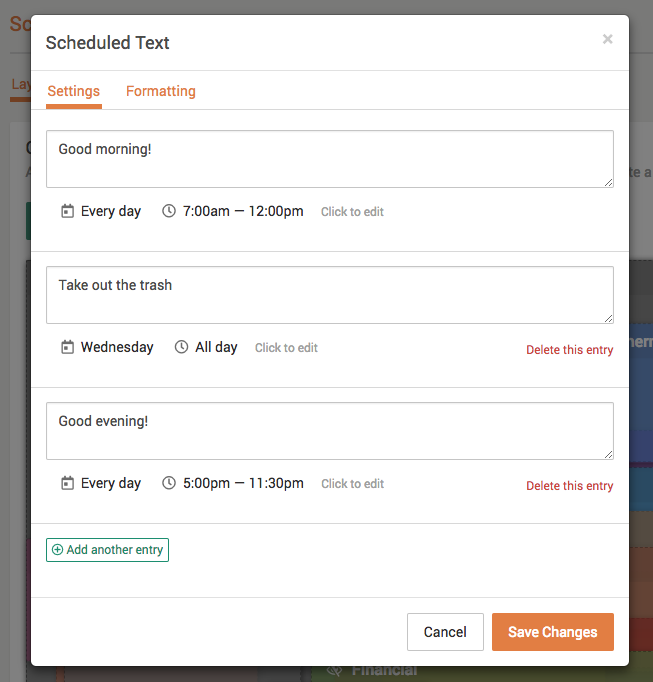Click clock icon next to All day
This screenshot has height=682, width=653.
181,347
